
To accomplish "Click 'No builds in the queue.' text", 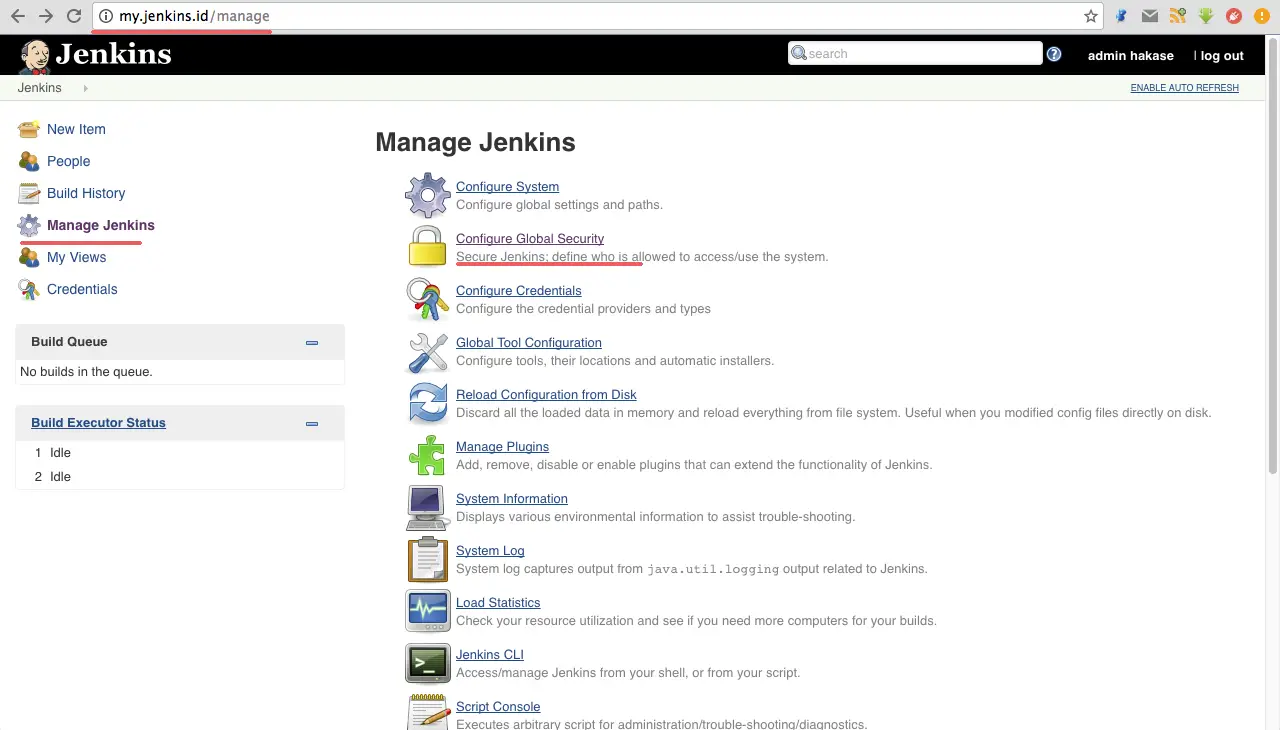I will [x=86, y=372].
